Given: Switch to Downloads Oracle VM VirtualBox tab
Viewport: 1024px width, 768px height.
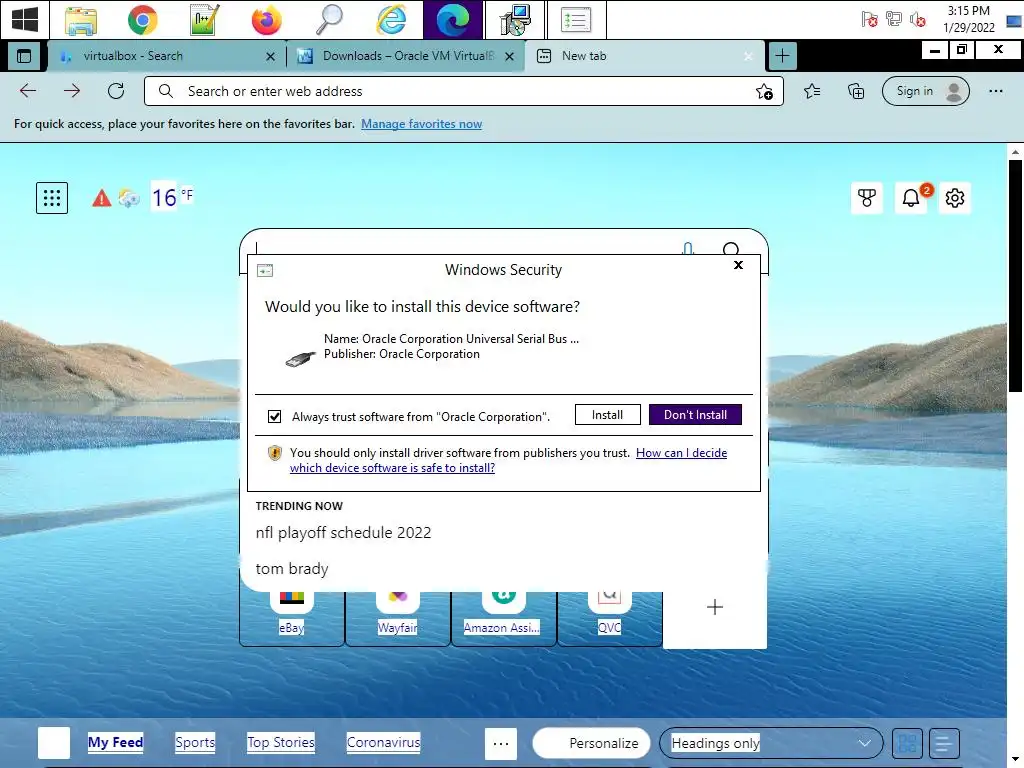Looking at the screenshot, I should pos(398,56).
